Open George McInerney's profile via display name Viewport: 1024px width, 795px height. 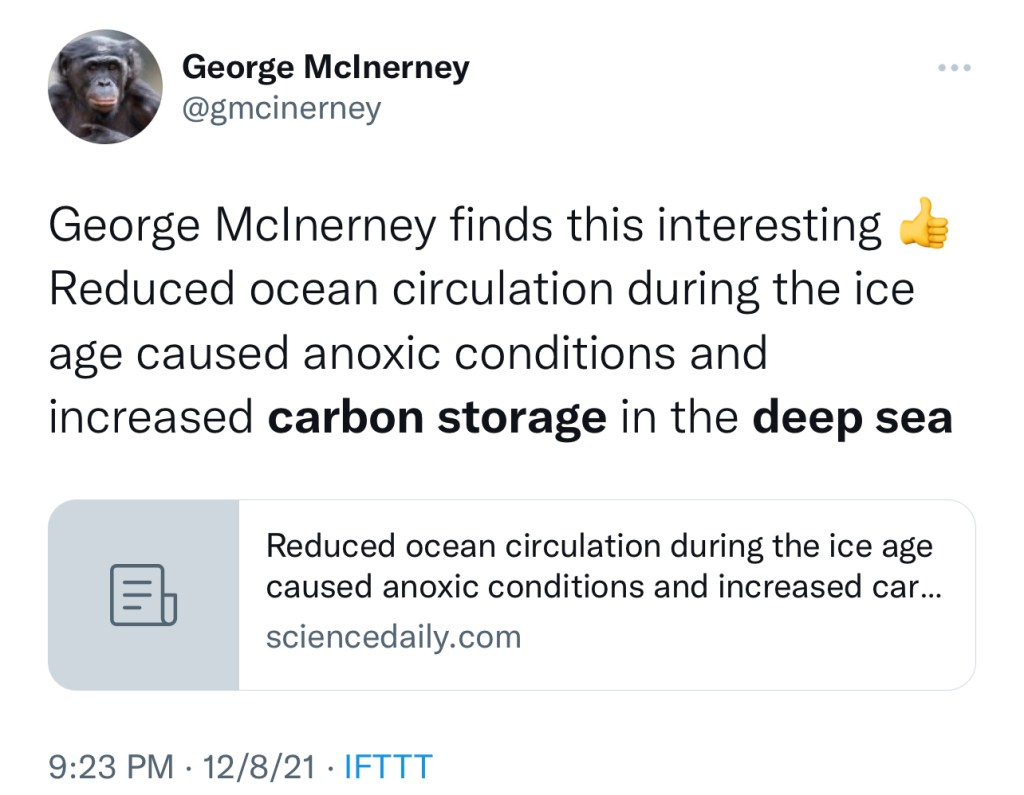coord(325,68)
